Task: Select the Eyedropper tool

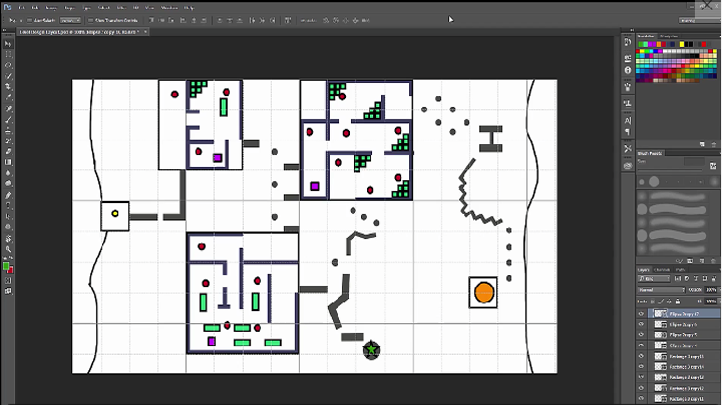Action: (x=8, y=98)
